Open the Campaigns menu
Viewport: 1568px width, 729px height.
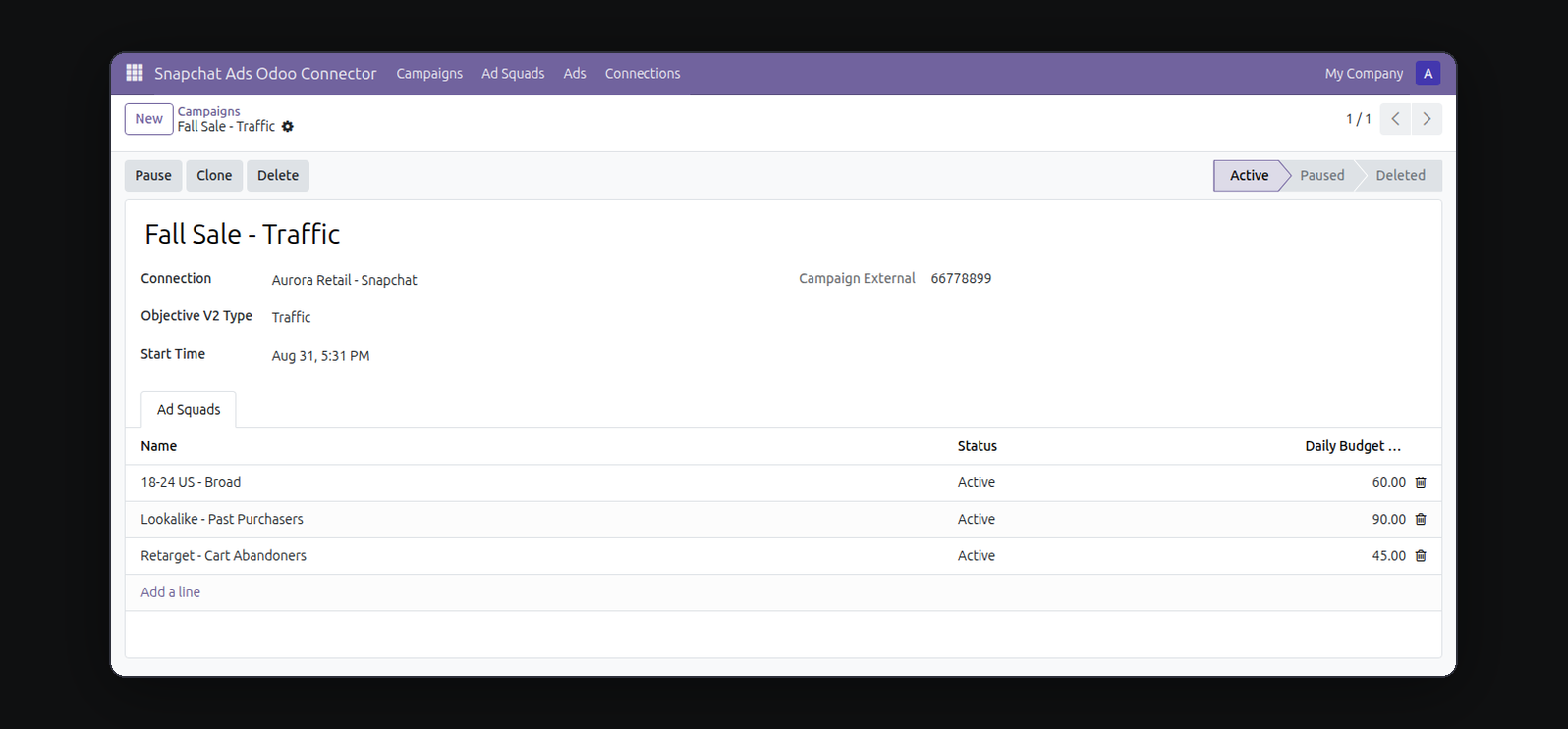429,73
